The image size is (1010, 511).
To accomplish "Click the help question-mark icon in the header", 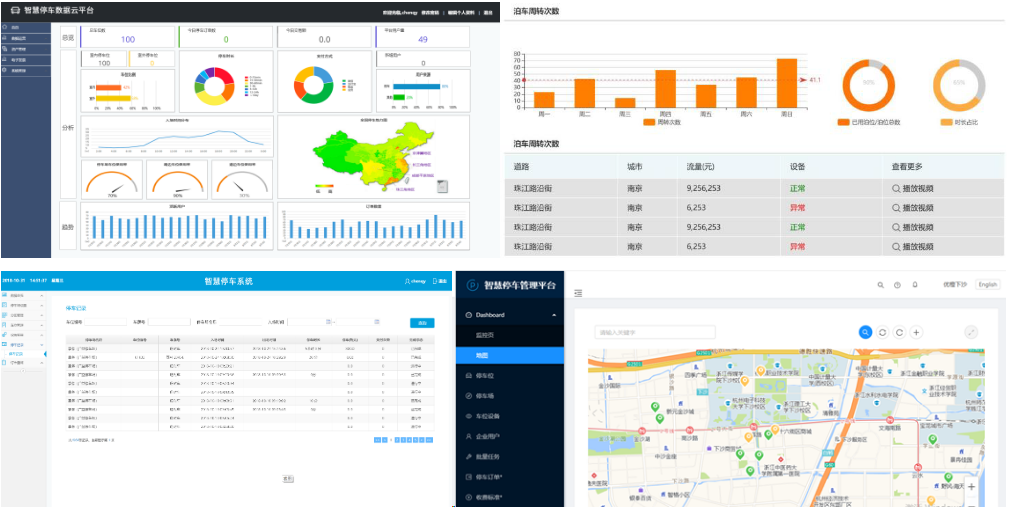I will click(897, 285).
